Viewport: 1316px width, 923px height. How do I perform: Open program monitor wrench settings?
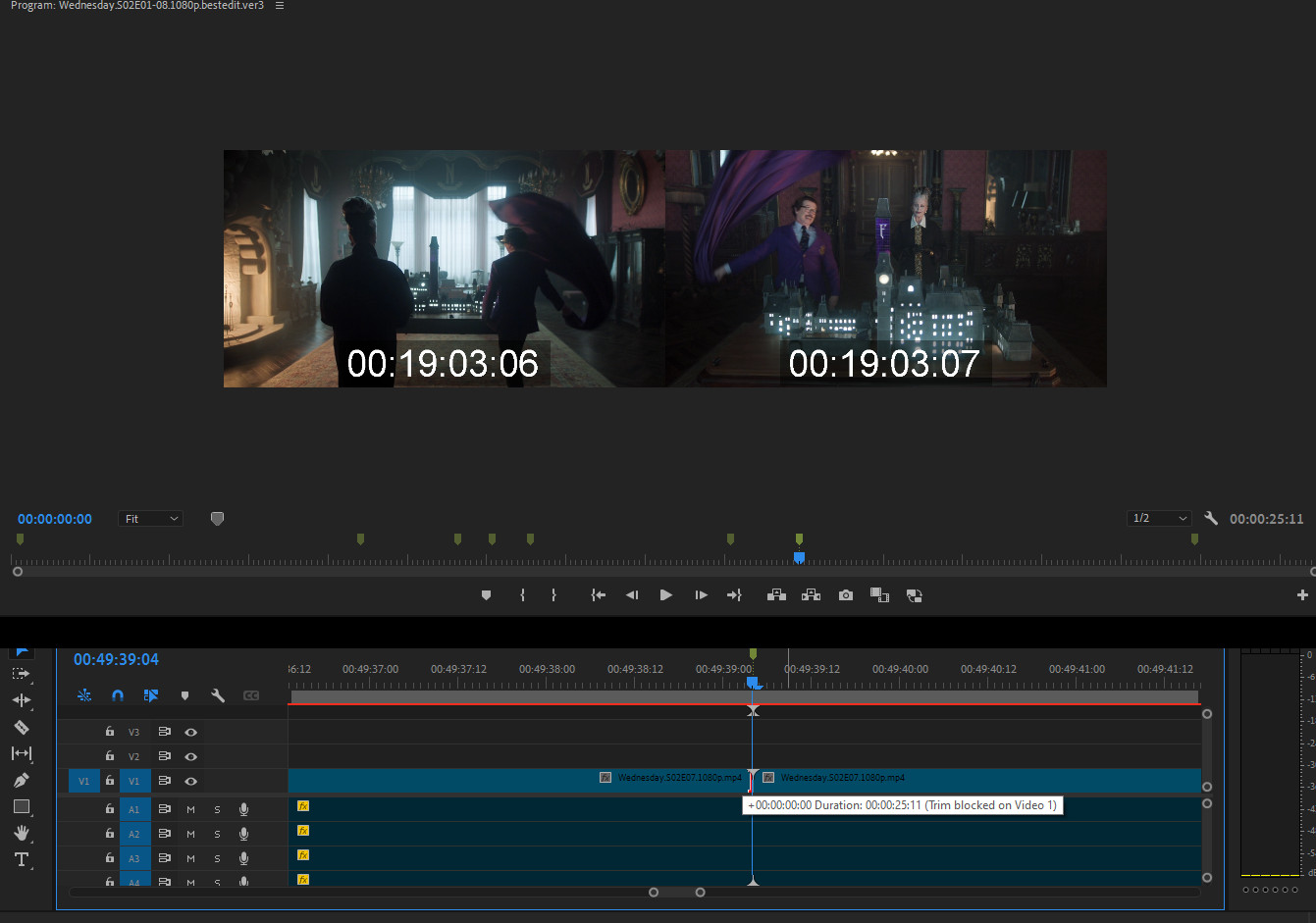click(1211, 519)
